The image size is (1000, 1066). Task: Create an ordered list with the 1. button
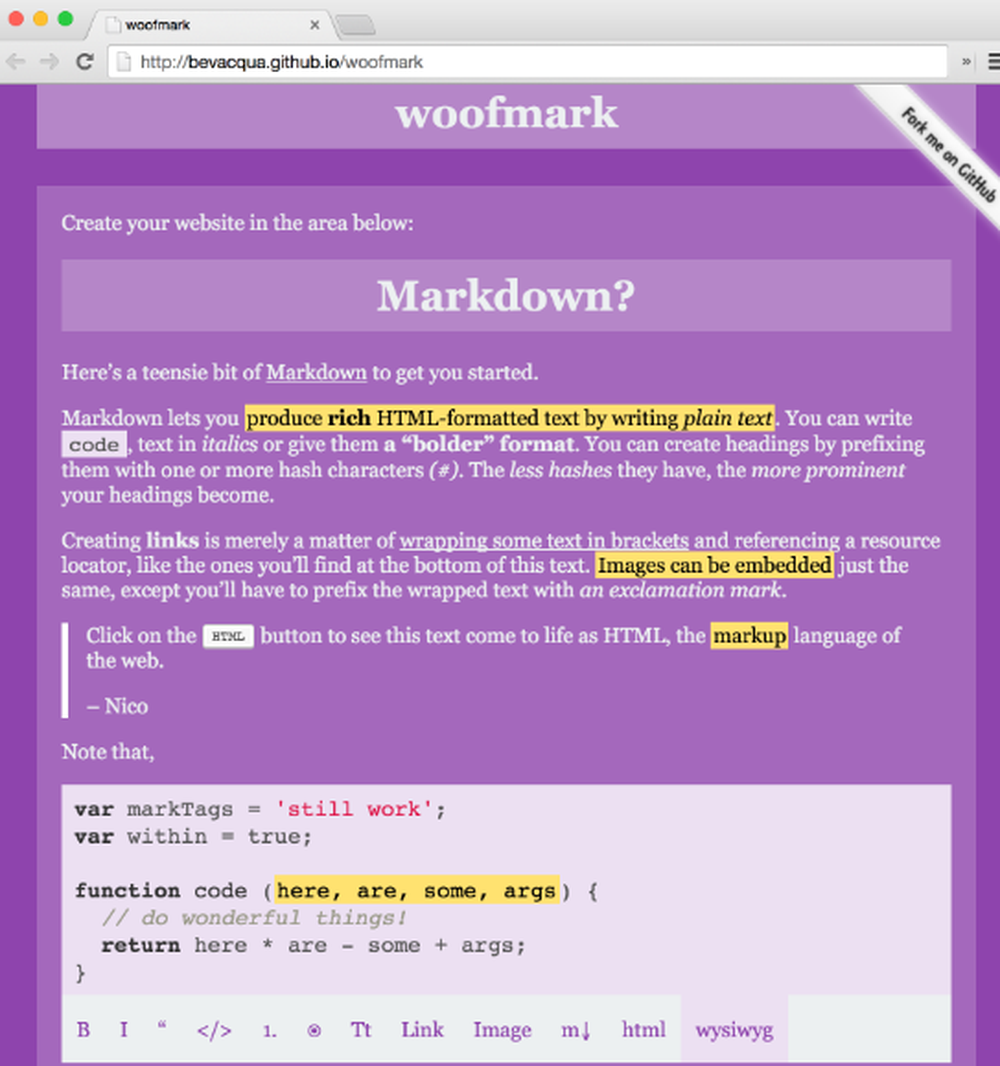coord(270,1029)
